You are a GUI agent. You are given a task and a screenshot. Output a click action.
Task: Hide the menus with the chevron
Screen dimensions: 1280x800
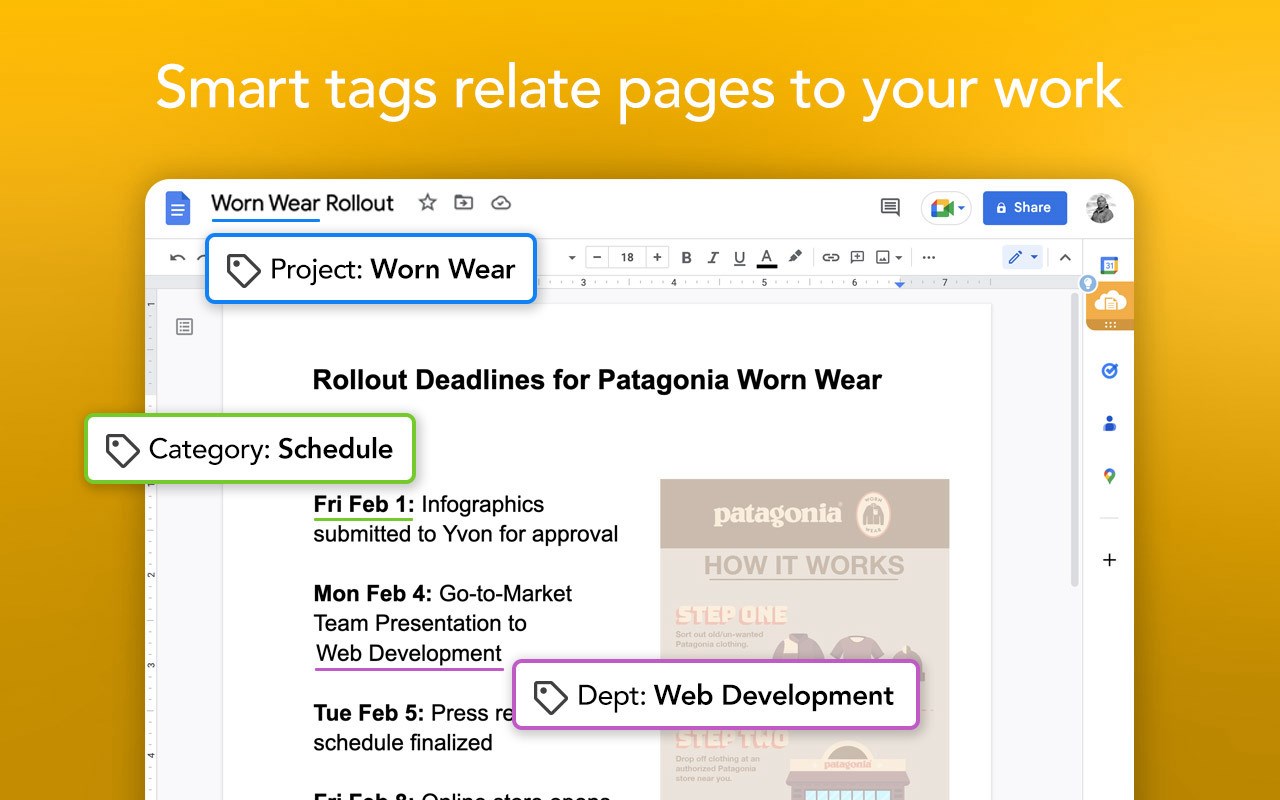pyautogui.click(x=1065, y=257)
